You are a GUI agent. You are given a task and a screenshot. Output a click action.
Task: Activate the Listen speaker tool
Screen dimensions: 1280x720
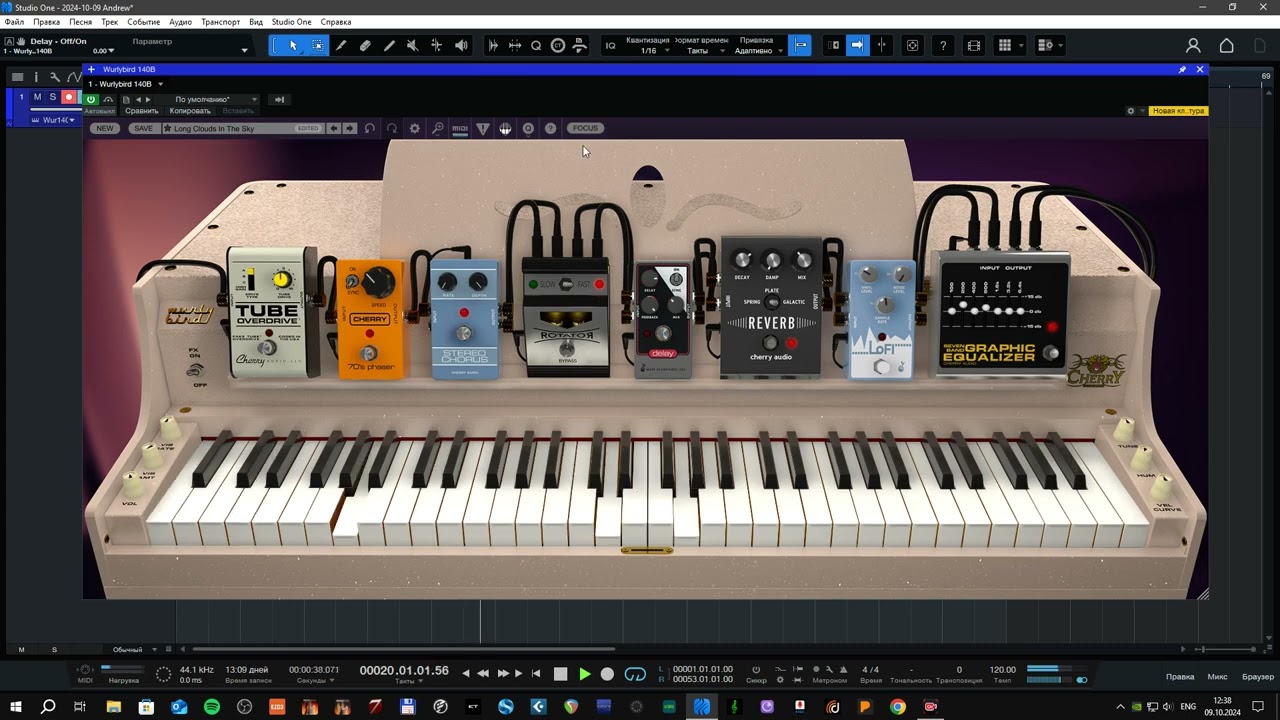tap(460, 45)
